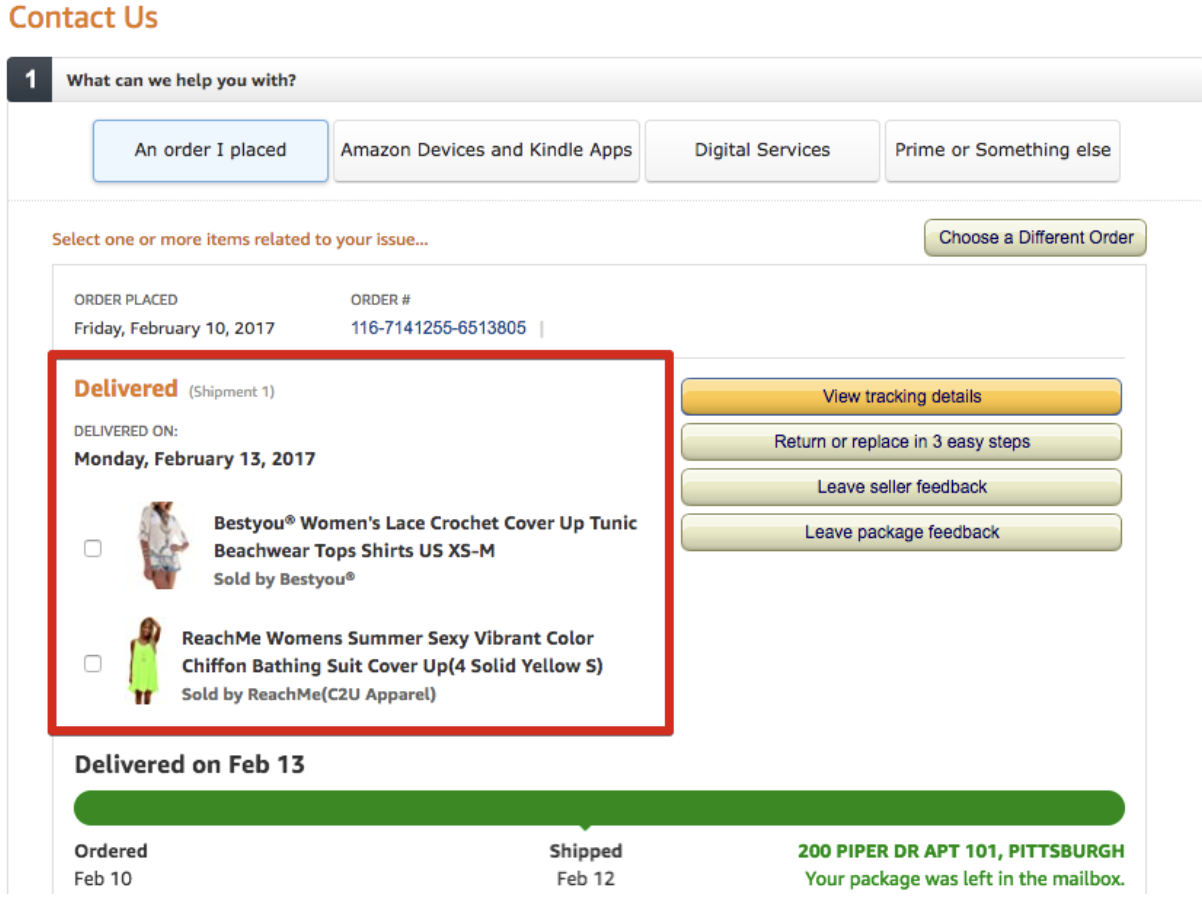Click the "What can we help you with?" header
Screen dimensions: 1202x902
pyautogui.click(x=181, y=80)
